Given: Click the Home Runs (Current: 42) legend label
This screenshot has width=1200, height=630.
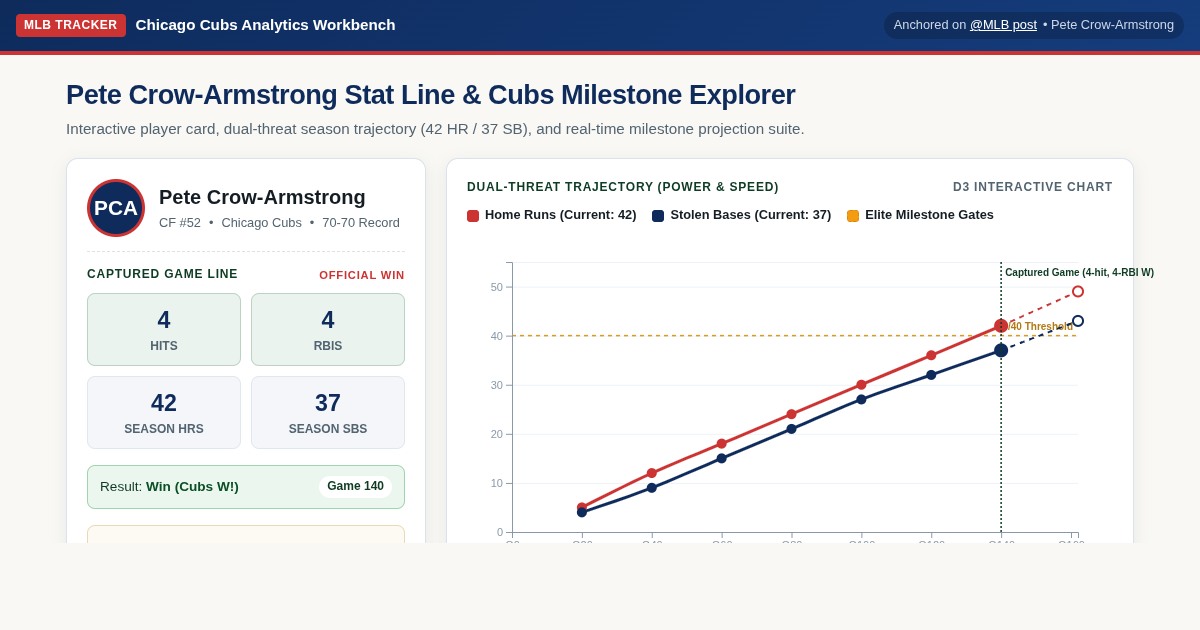Looking at the screenshot, I should 560,215.
